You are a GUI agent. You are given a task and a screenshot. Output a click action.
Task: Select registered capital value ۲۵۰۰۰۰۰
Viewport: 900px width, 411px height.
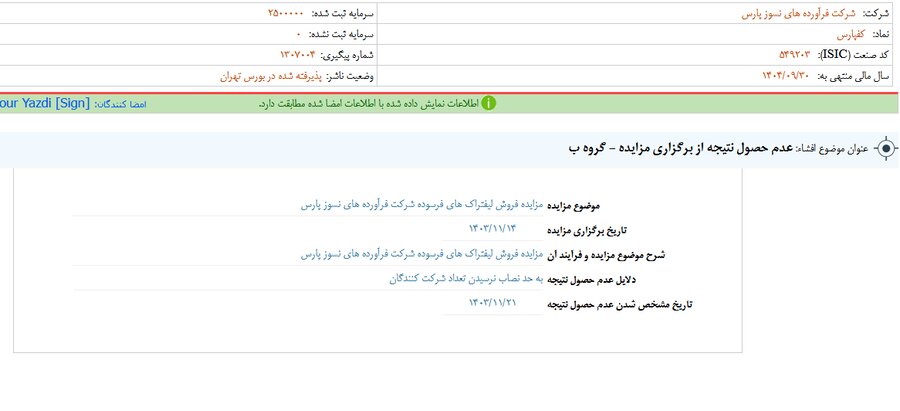pos(287,13)
